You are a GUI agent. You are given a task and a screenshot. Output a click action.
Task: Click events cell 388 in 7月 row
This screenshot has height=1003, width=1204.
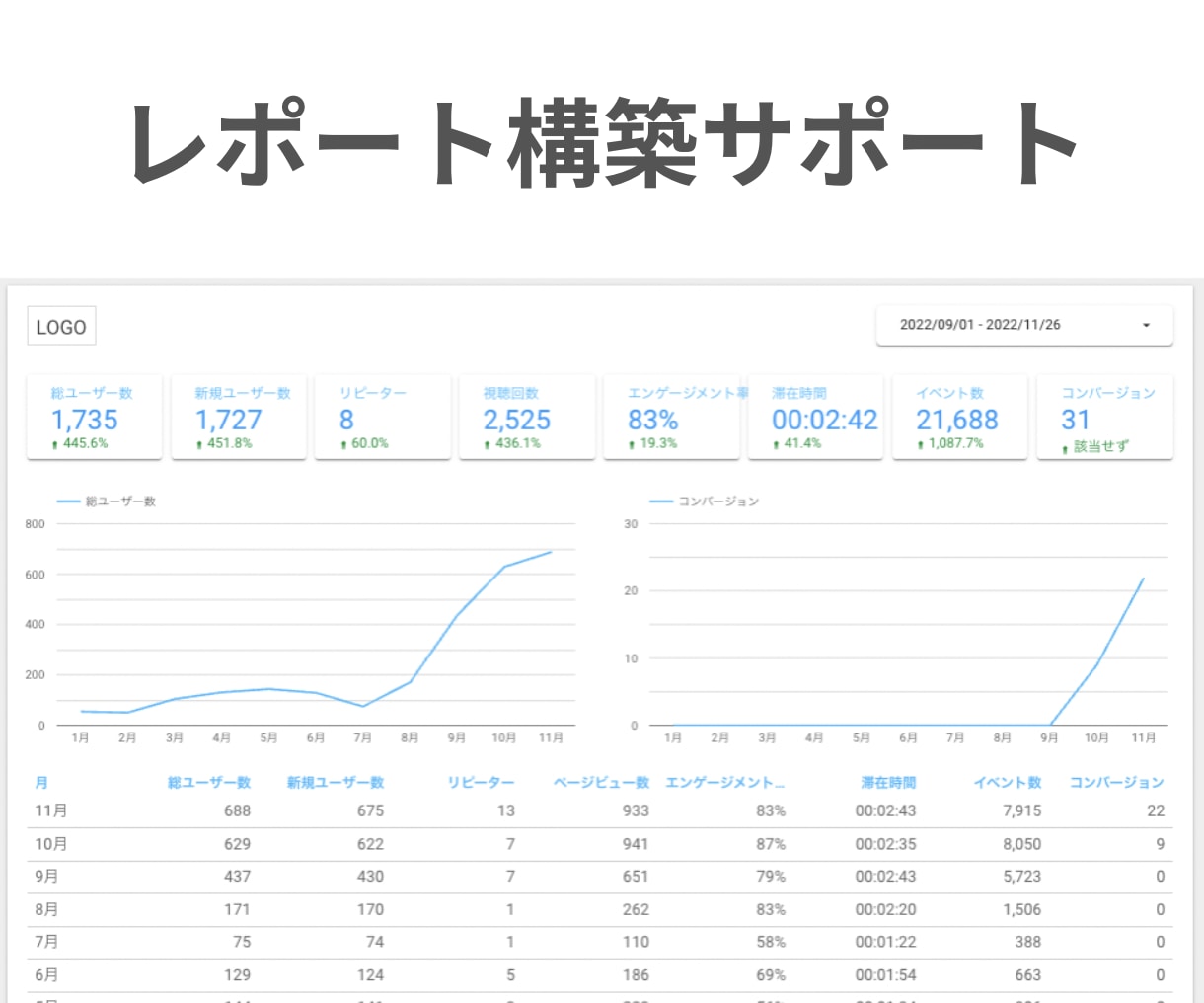point(1028,942)
